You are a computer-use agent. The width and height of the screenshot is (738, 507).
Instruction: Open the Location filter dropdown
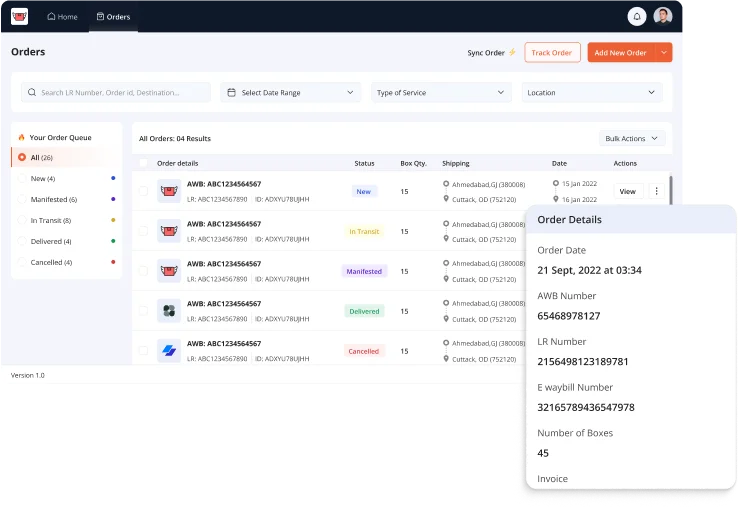pyautogui.click(x=593, y=93)
